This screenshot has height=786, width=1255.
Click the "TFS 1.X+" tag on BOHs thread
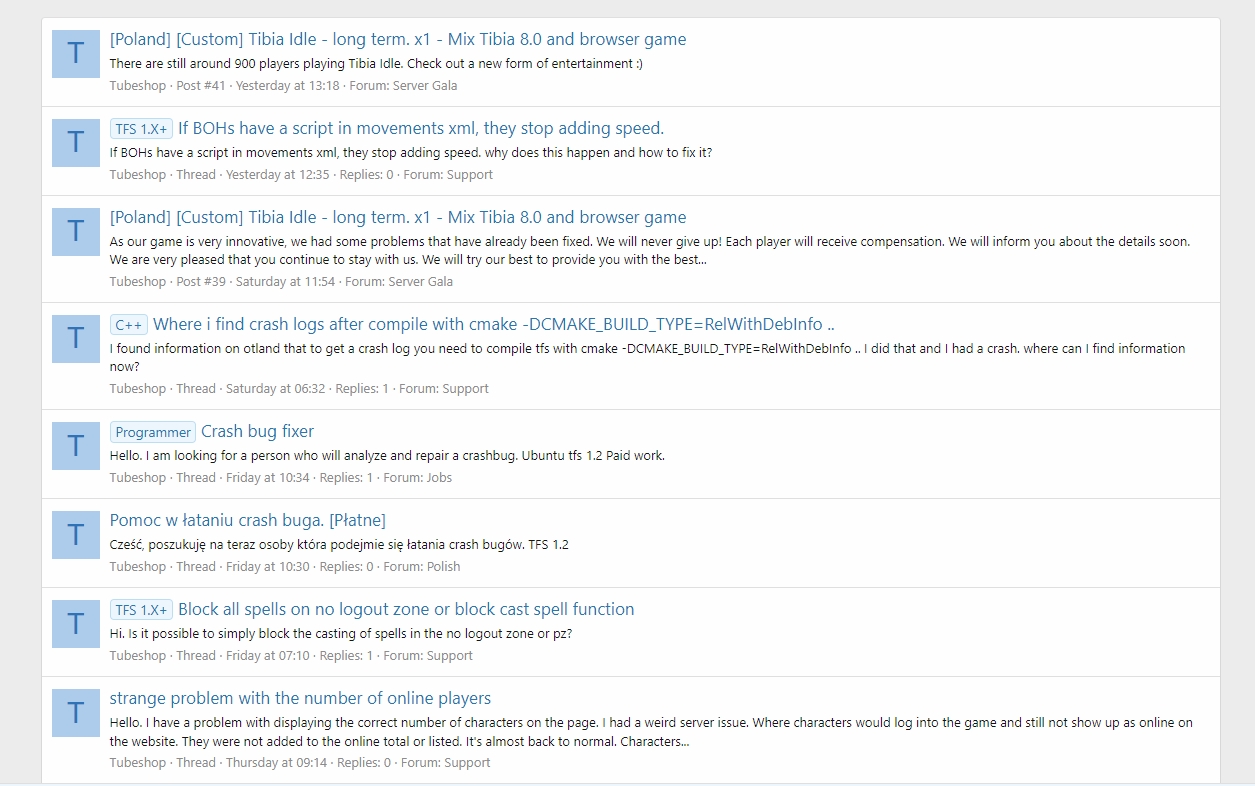(x=141, y=129)
